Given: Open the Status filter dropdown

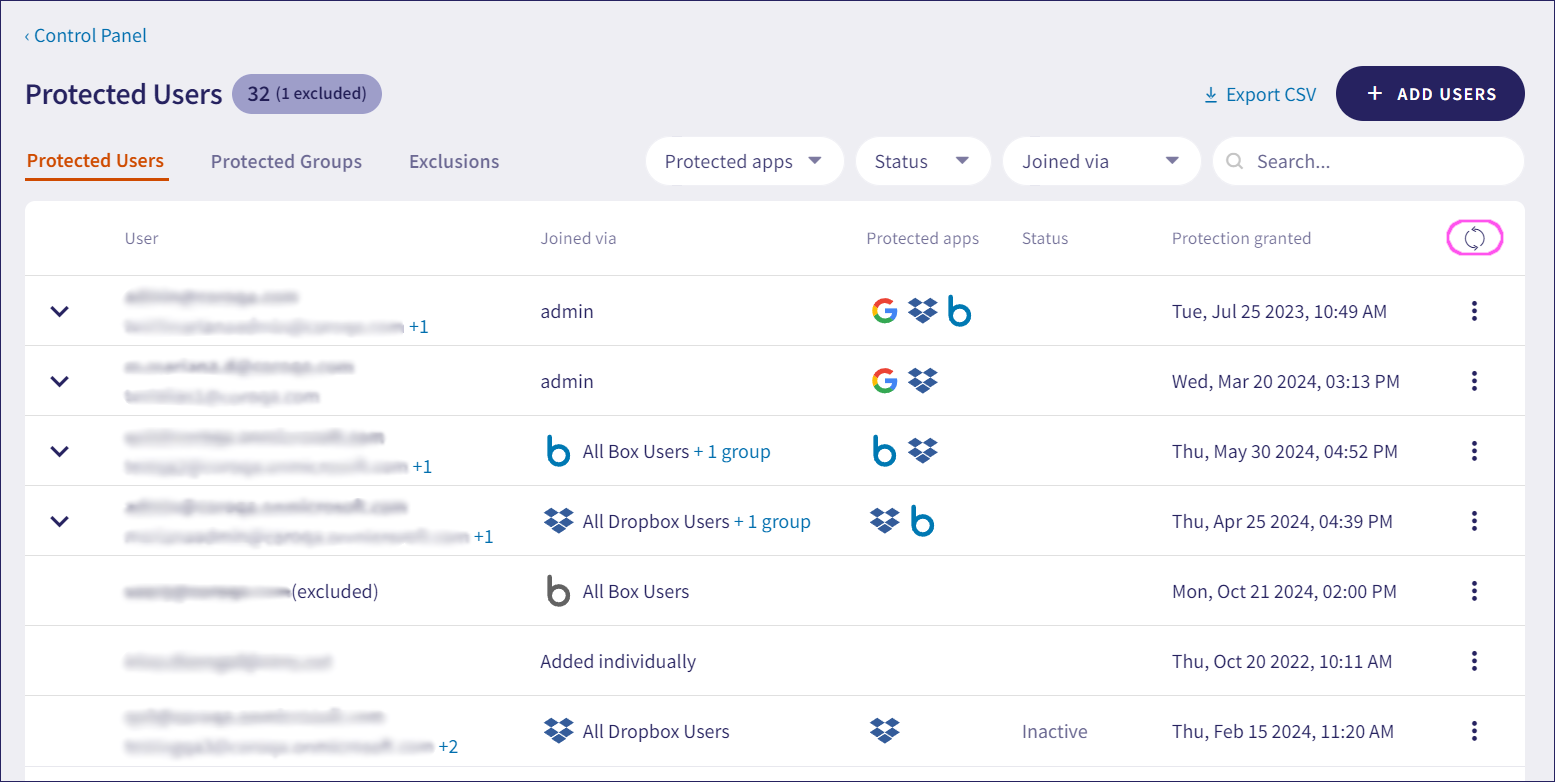Looking at the screenshot, I should (922, 161).
